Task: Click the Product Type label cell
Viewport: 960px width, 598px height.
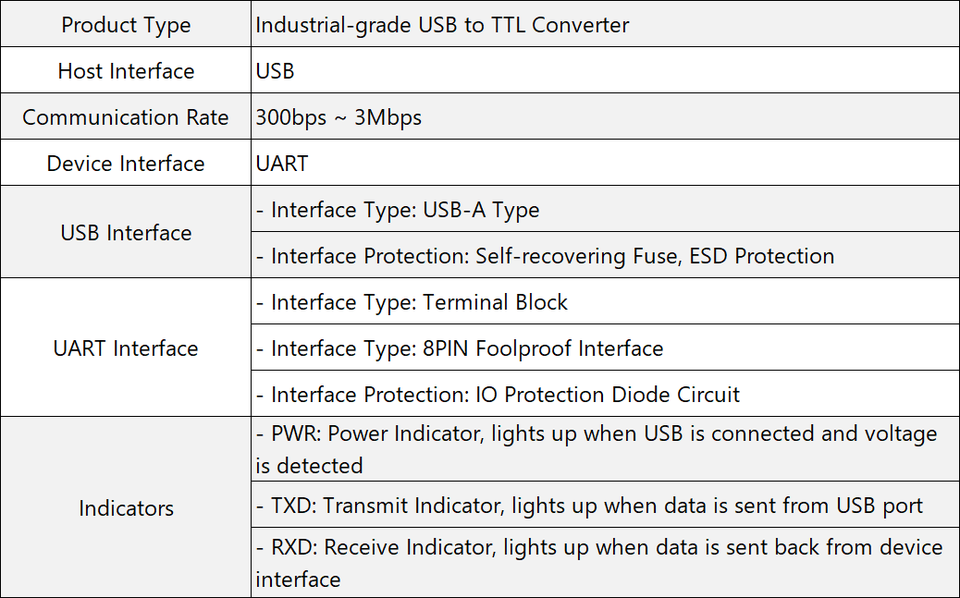Action: (x=126, y=25)
